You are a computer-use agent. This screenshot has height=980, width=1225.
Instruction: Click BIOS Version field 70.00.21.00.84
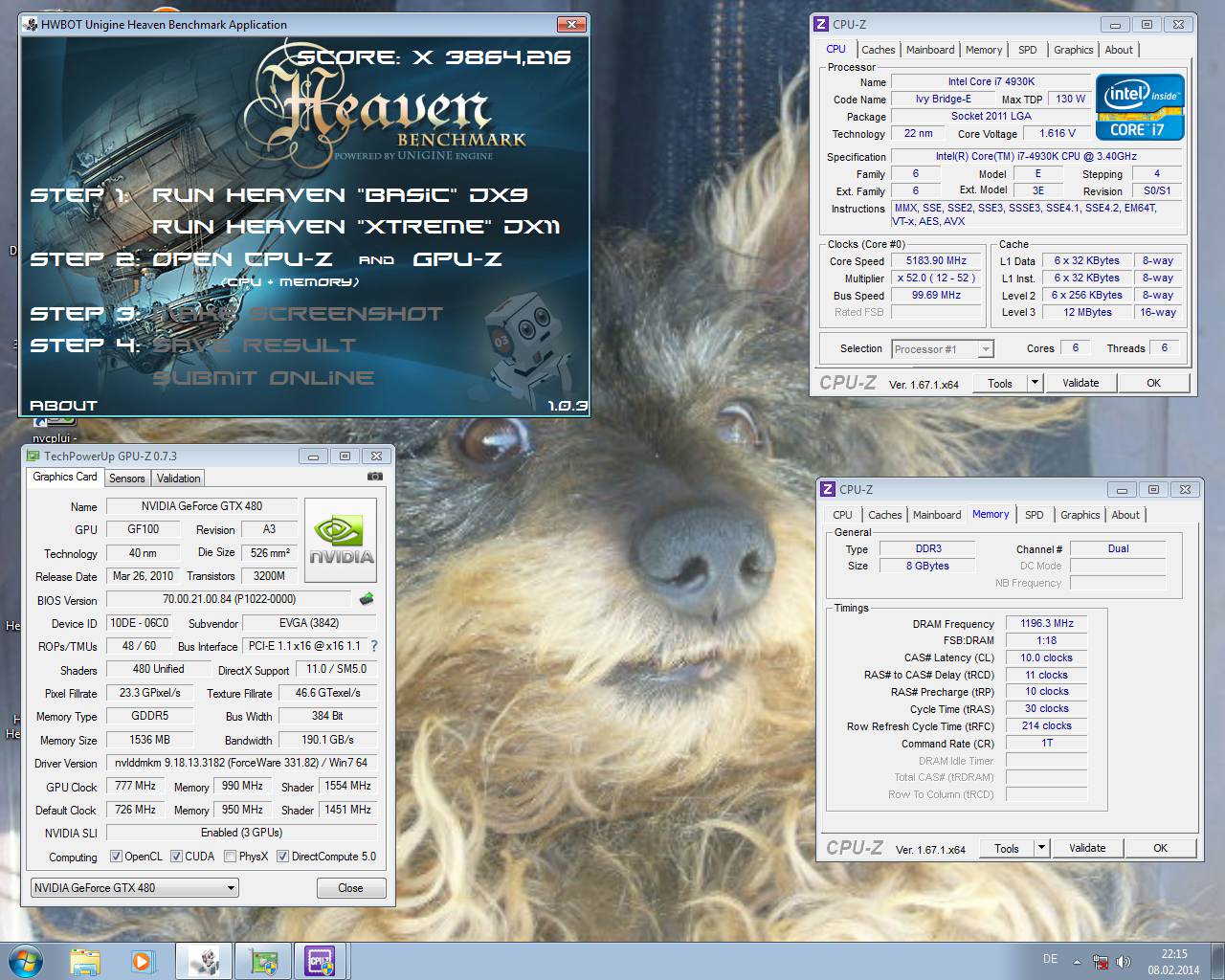click(x=230, y=600)
